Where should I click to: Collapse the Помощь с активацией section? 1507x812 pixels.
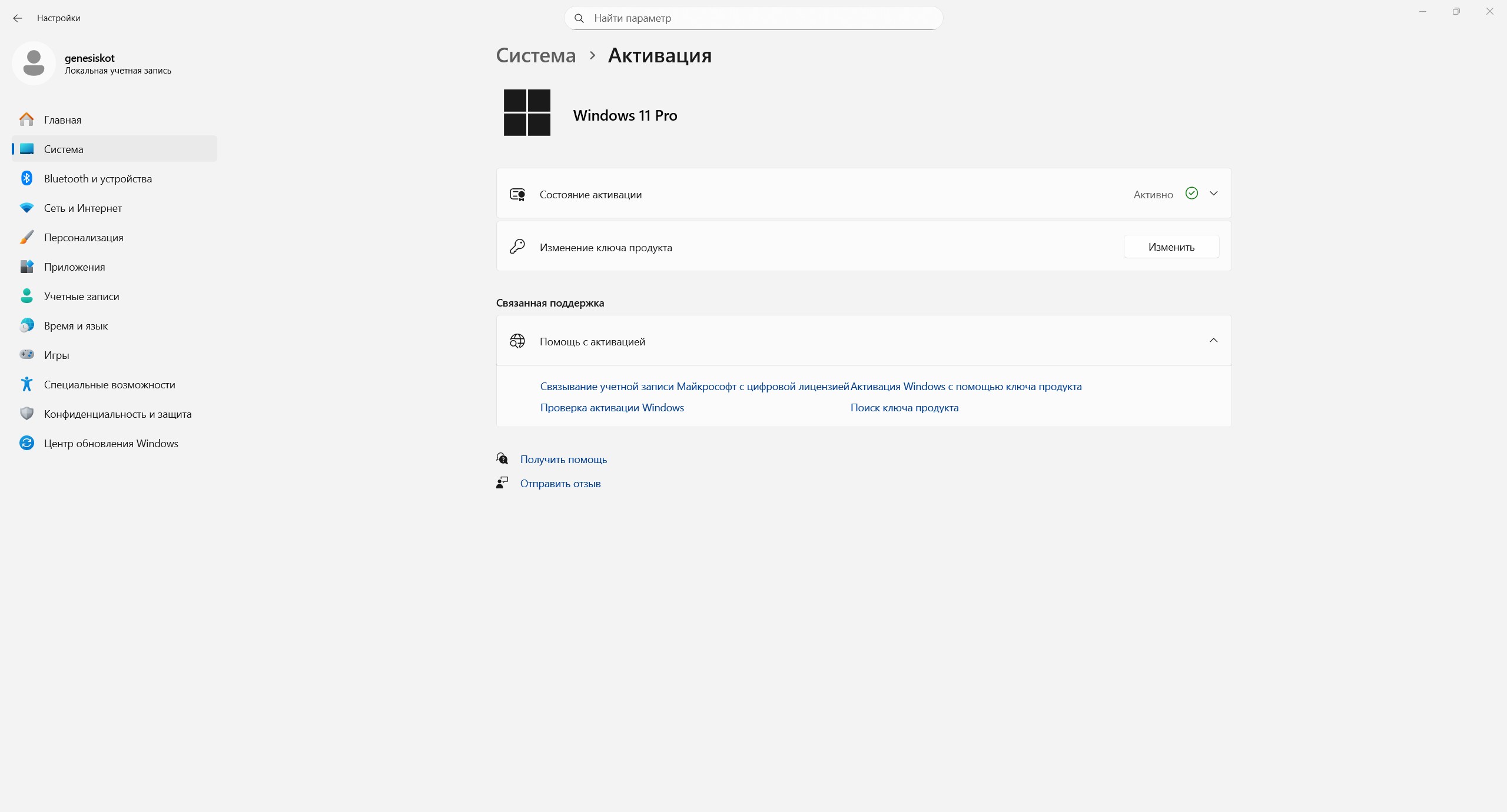(x=1213, y=341)
